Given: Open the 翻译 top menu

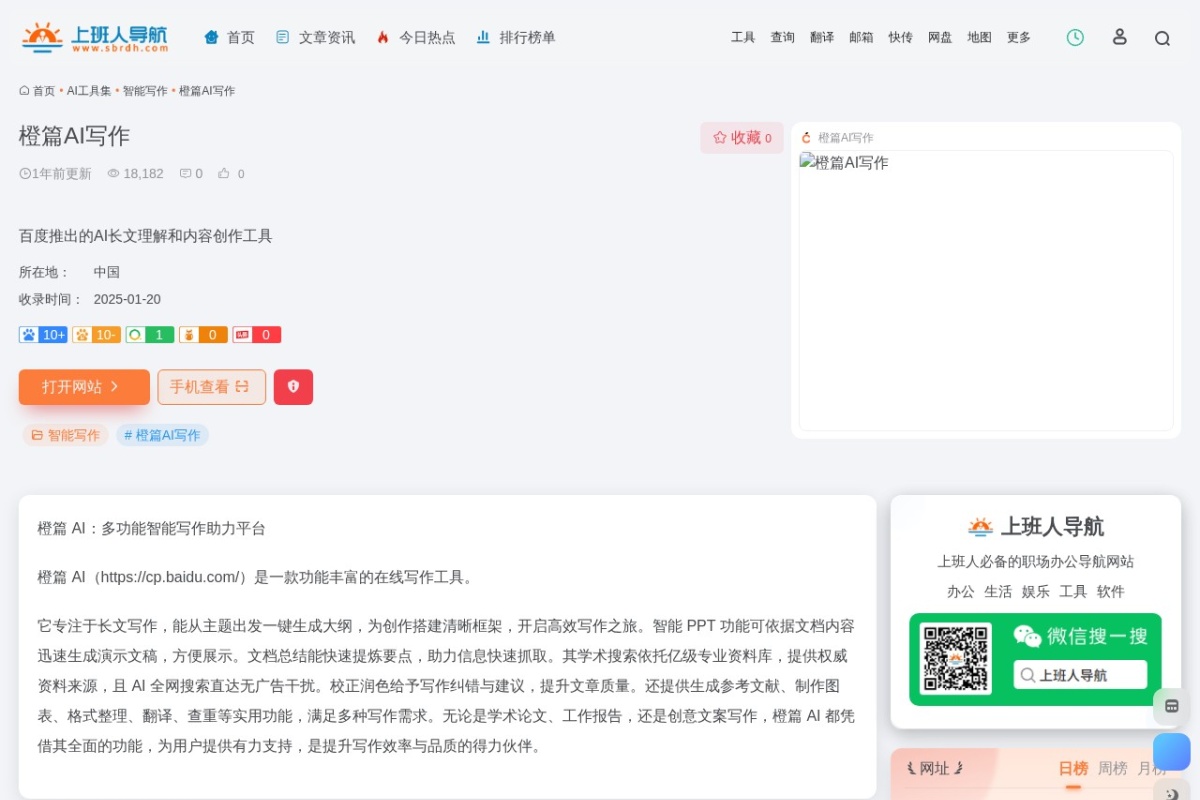Looking at the screenshot, I should (x=822, y=37).
